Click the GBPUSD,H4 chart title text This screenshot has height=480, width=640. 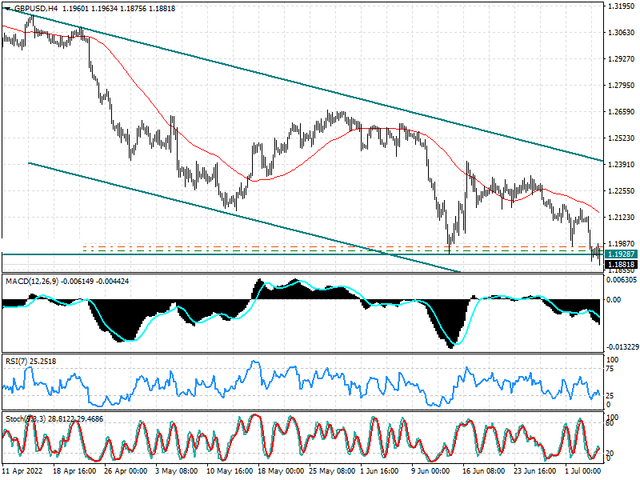coord(35,7)
